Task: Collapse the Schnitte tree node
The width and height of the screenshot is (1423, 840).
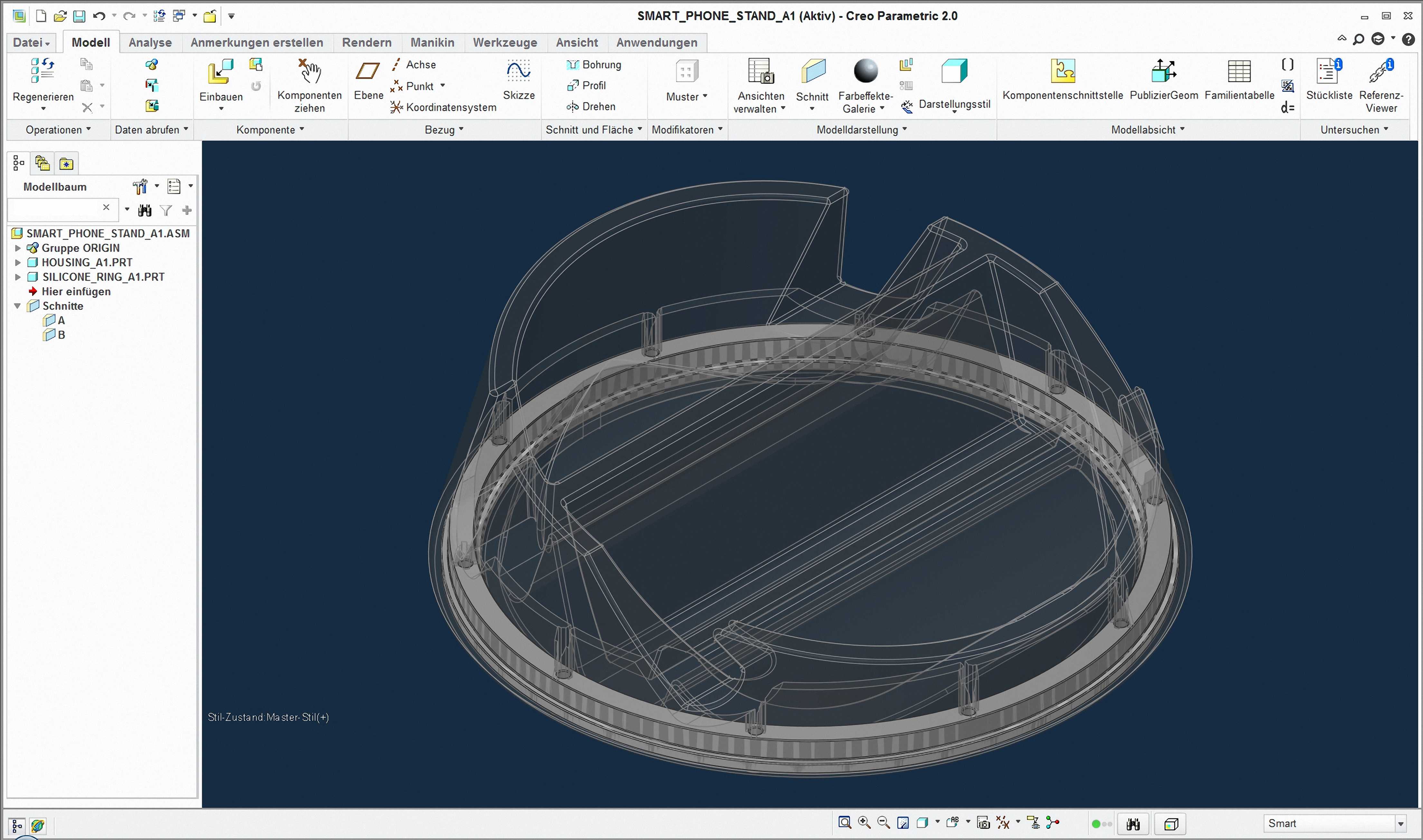Action: 18,306
